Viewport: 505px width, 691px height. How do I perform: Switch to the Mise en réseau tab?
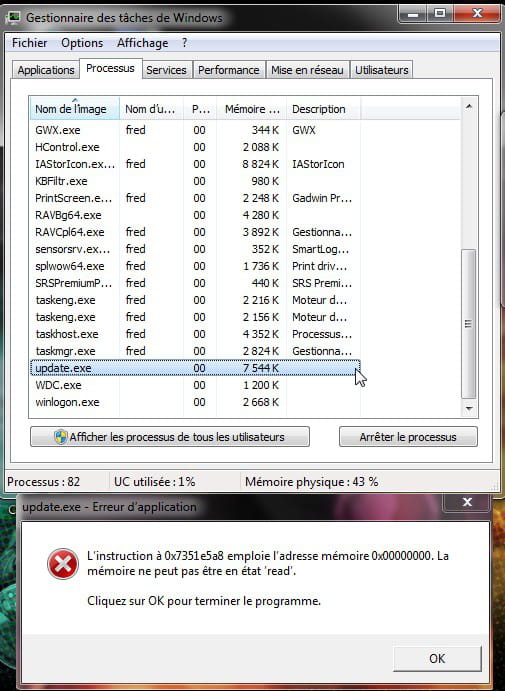click(307, 70)
